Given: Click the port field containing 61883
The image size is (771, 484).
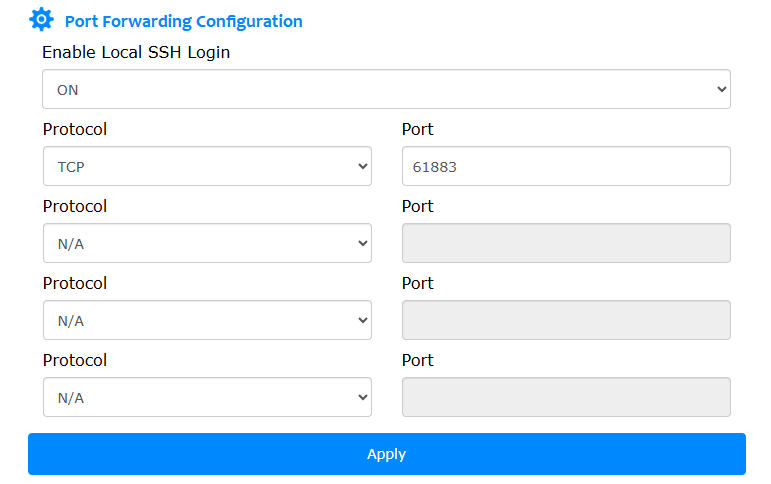Looking at the screenshot, I should (566, 166).
